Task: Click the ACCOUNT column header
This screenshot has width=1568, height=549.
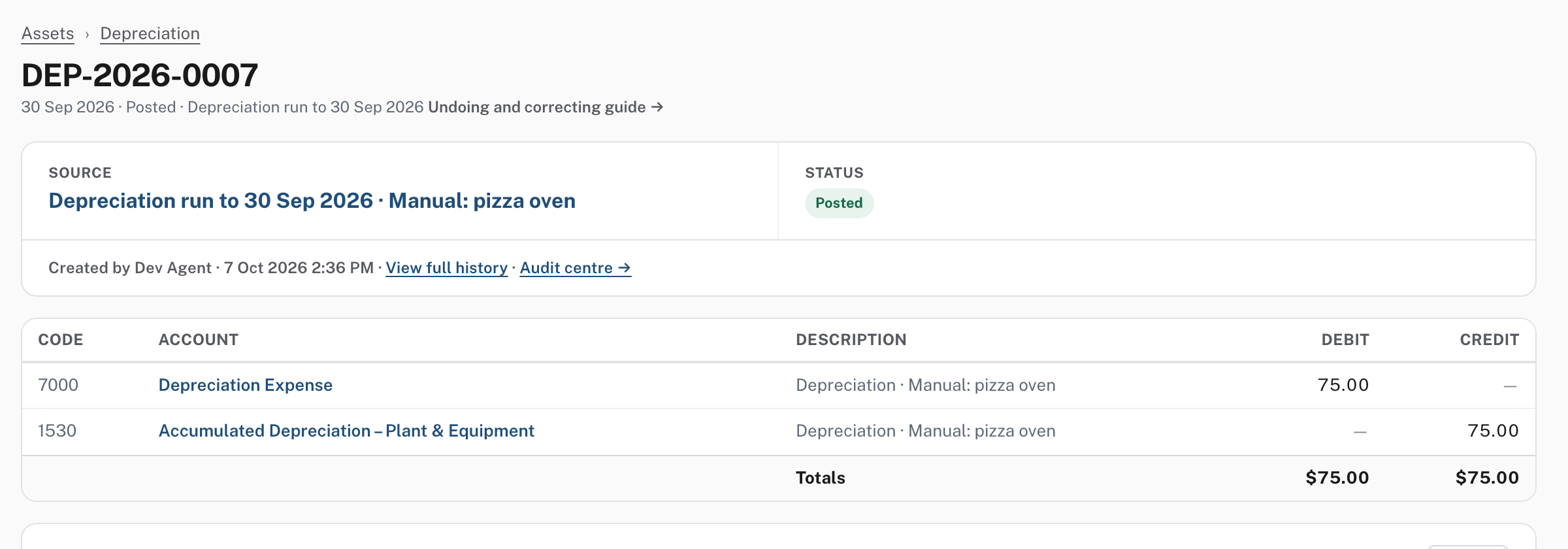Action: pos(199,340)
